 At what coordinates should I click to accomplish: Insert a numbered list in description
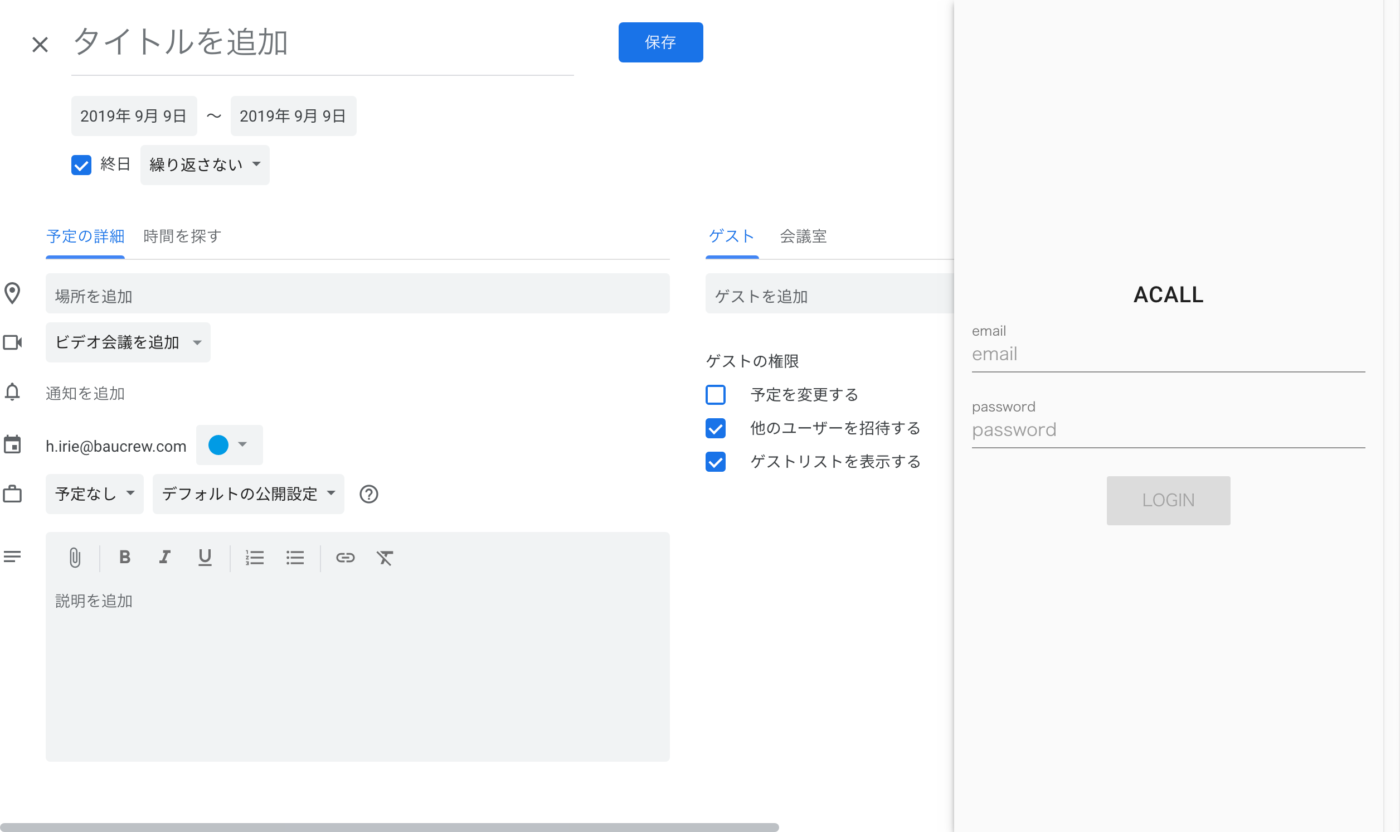click(255, 558)
